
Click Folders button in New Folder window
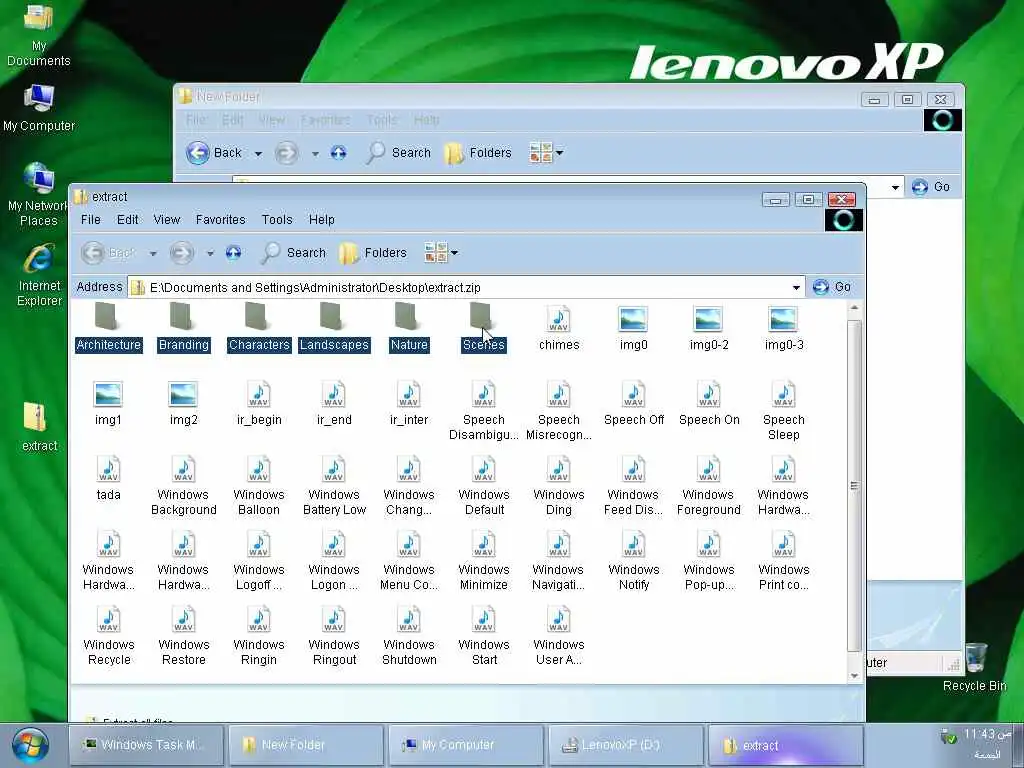click(478, 153)
